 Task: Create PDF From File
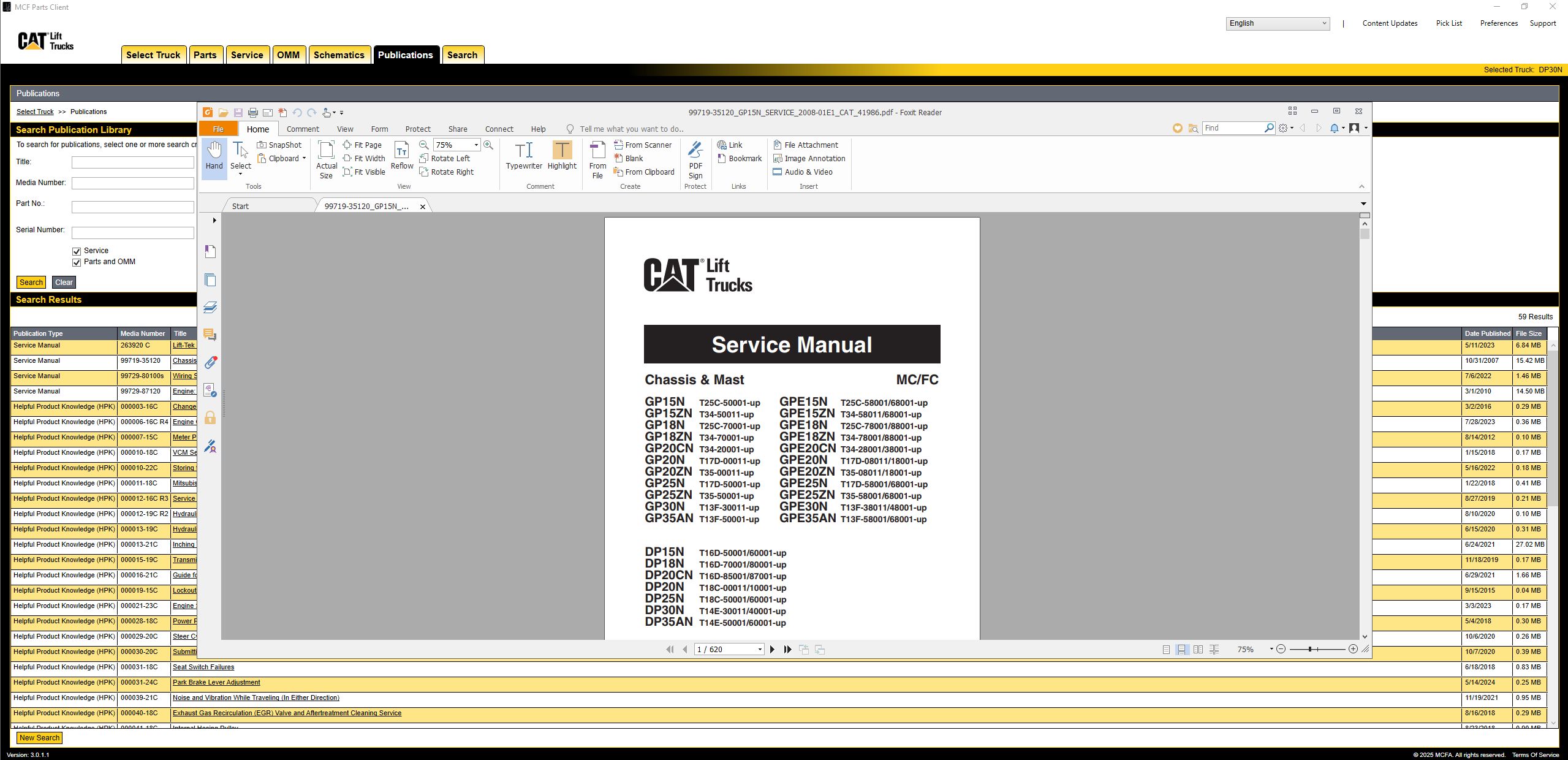[x=597, y=159]
